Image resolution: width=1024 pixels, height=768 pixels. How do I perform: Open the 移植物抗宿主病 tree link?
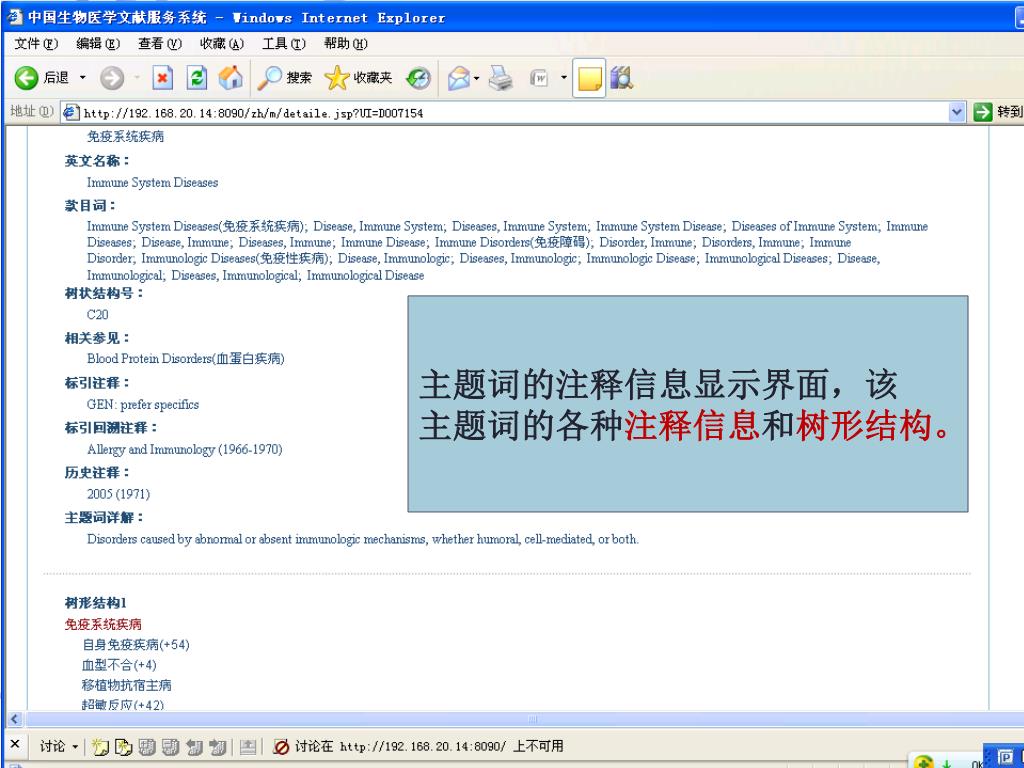point(127,685)
